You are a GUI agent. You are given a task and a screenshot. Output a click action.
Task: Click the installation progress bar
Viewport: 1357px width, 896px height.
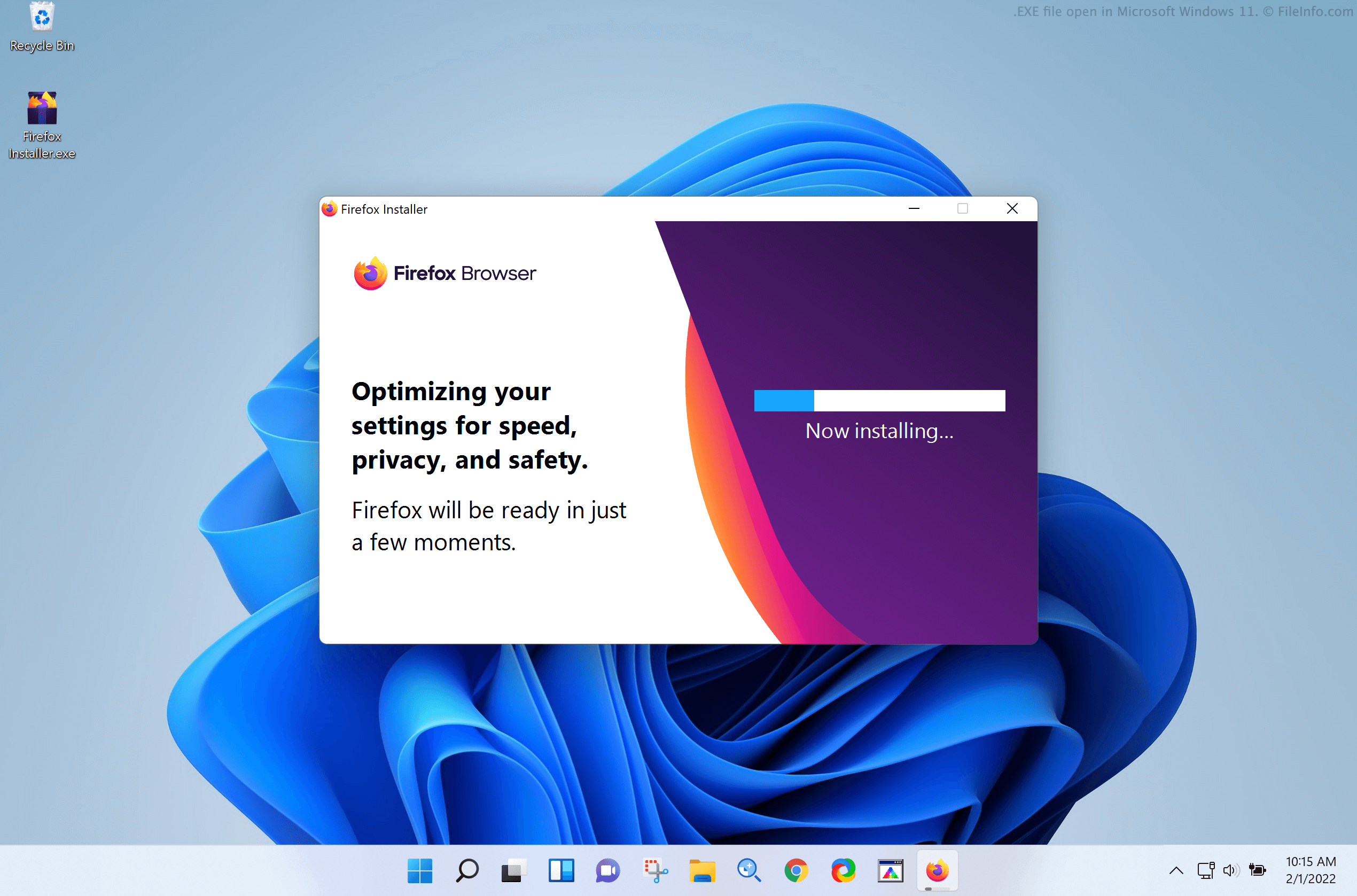click(880, 401)
